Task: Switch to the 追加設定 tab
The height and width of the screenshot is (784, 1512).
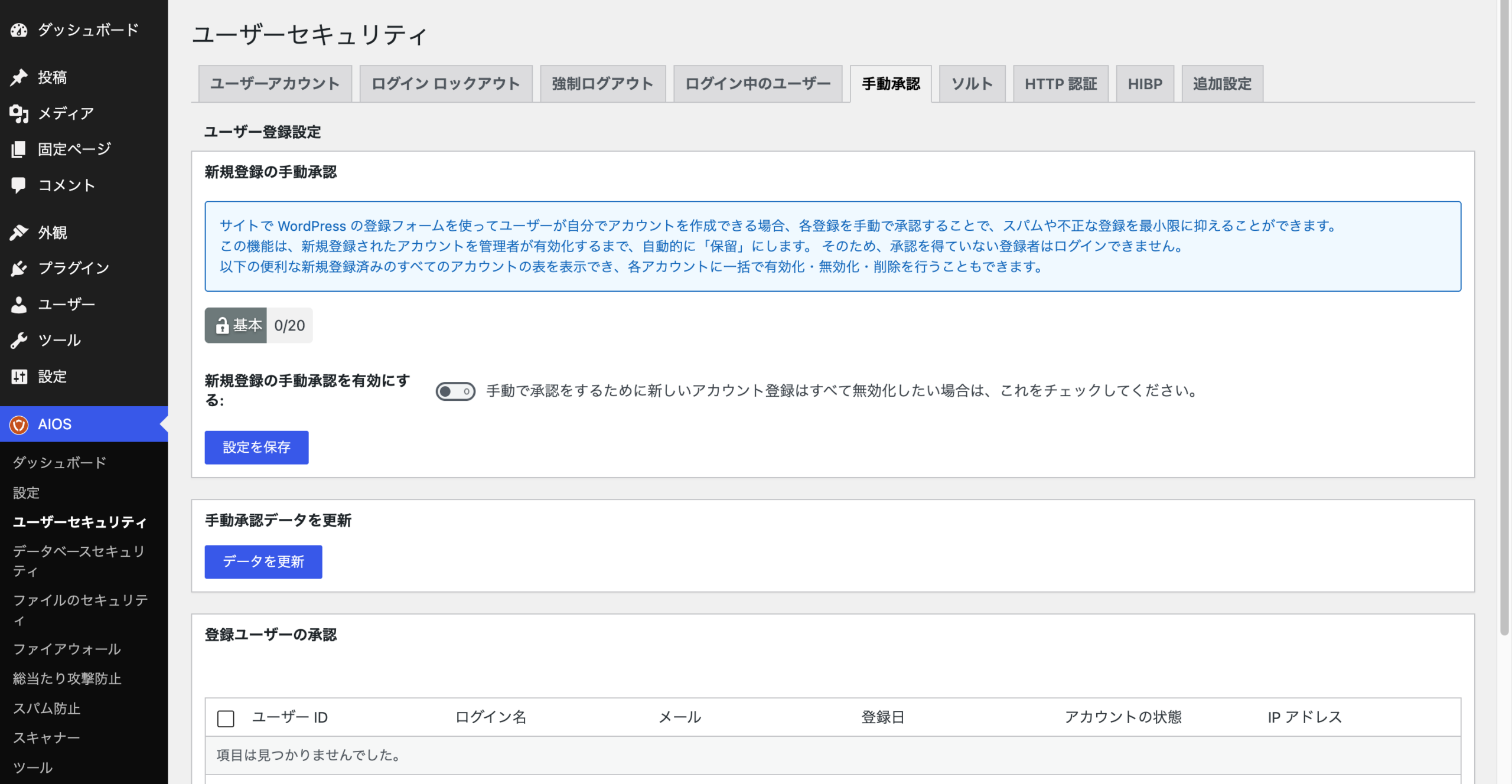Action: (x=1222, y=84)
